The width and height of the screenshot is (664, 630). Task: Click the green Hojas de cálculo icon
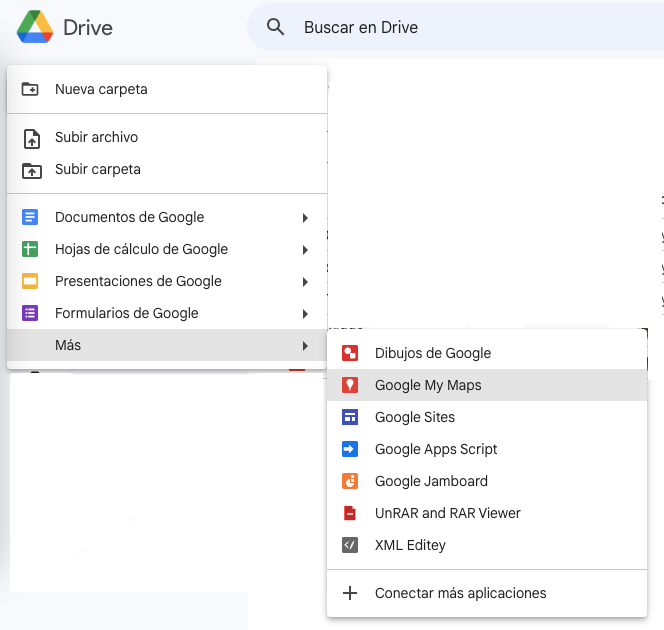30,249
